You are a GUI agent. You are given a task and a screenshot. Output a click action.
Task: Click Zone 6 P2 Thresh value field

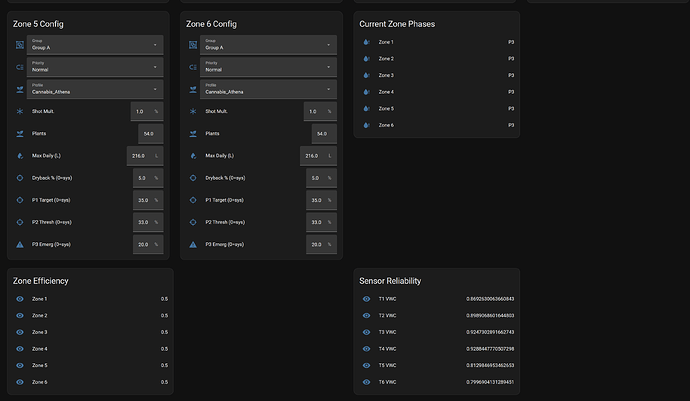tap(321, 222)
